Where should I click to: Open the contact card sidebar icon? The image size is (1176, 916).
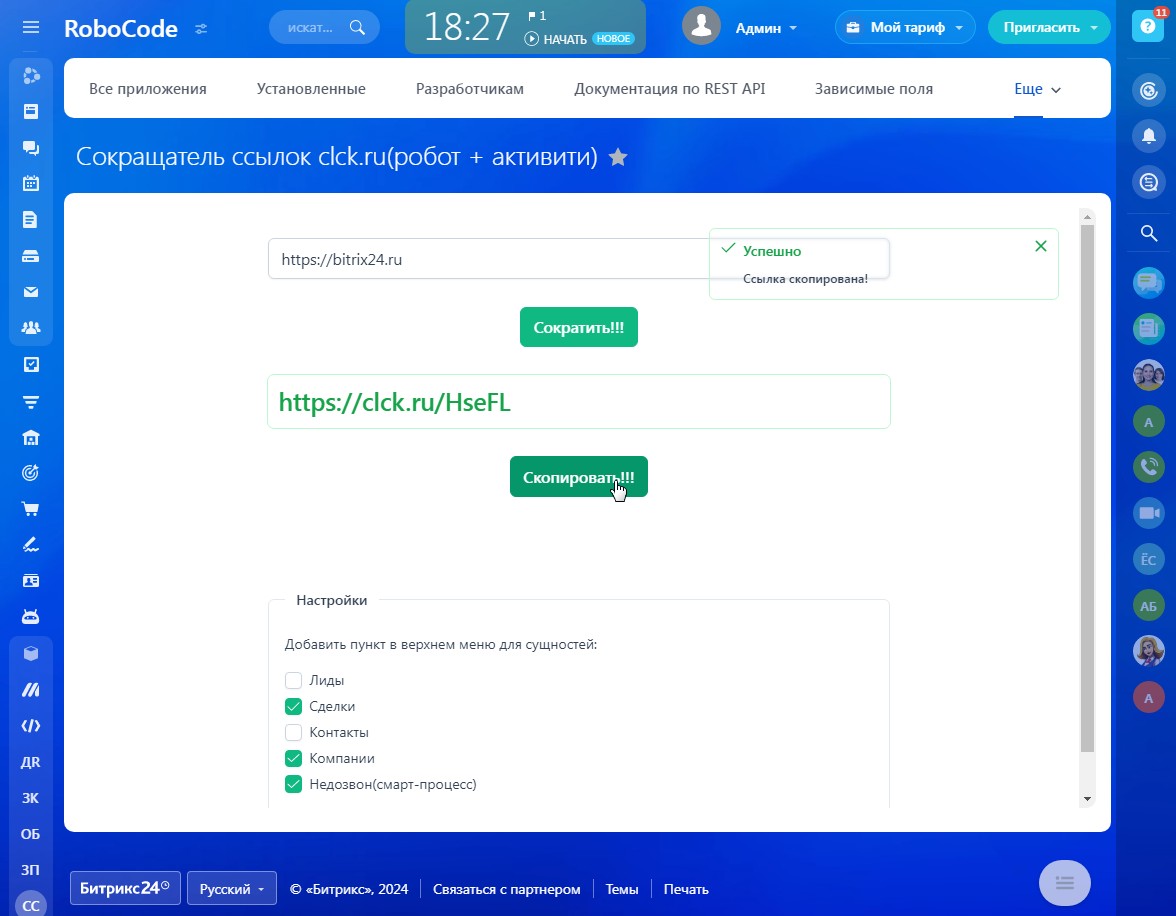point(31,581)
